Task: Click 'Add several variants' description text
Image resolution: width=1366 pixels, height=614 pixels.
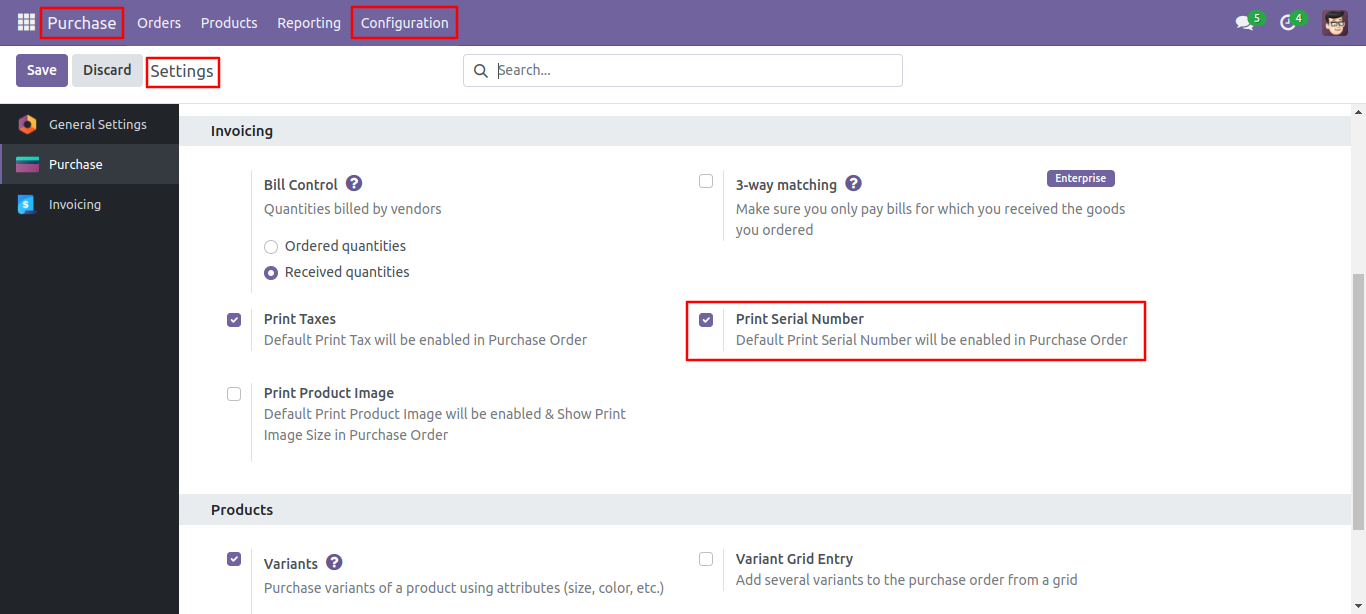Action: point(906,580)
